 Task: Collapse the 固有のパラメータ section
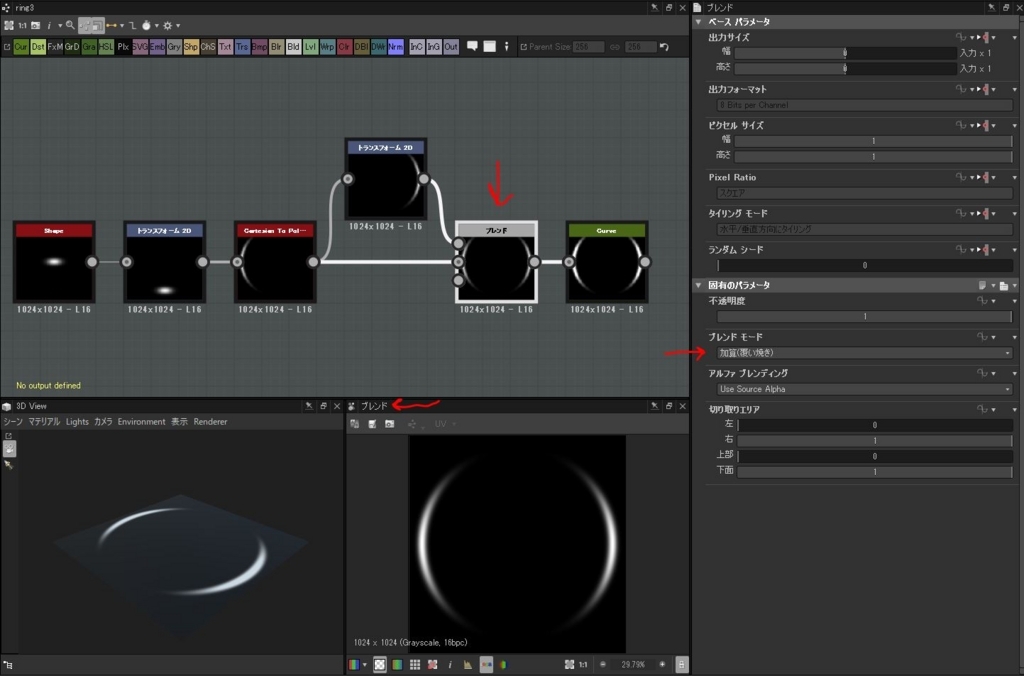point(699,285)
